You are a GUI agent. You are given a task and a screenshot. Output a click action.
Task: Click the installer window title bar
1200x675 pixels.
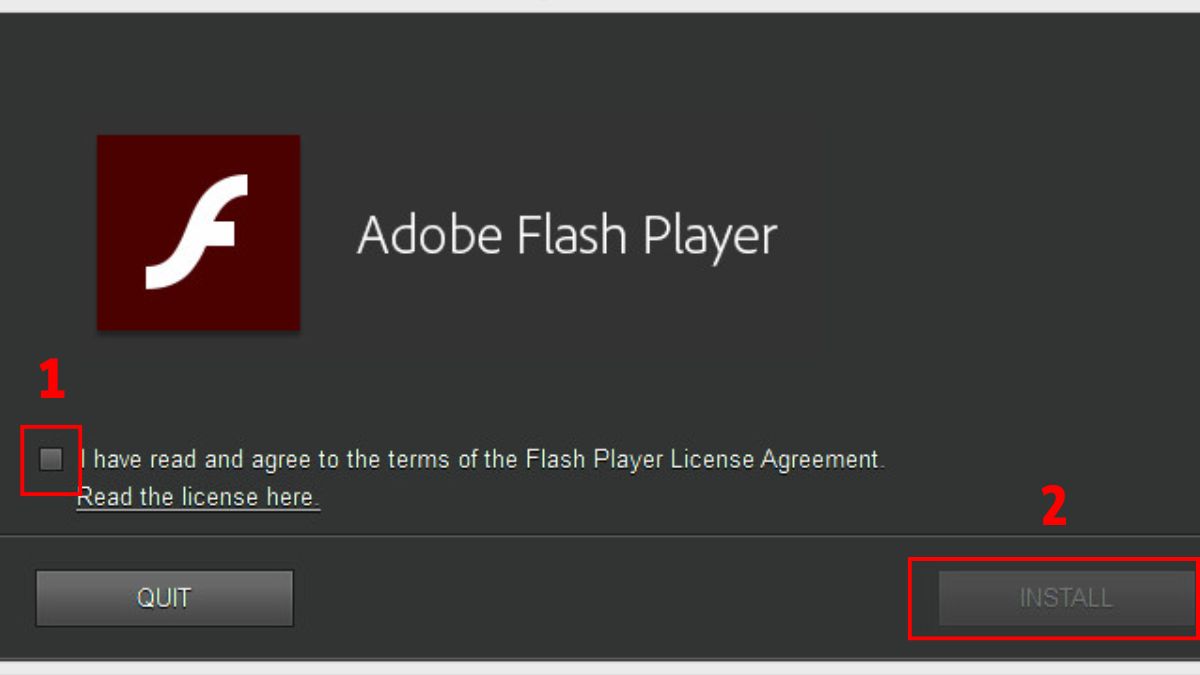pyautogui.click(x=600, y=5)
